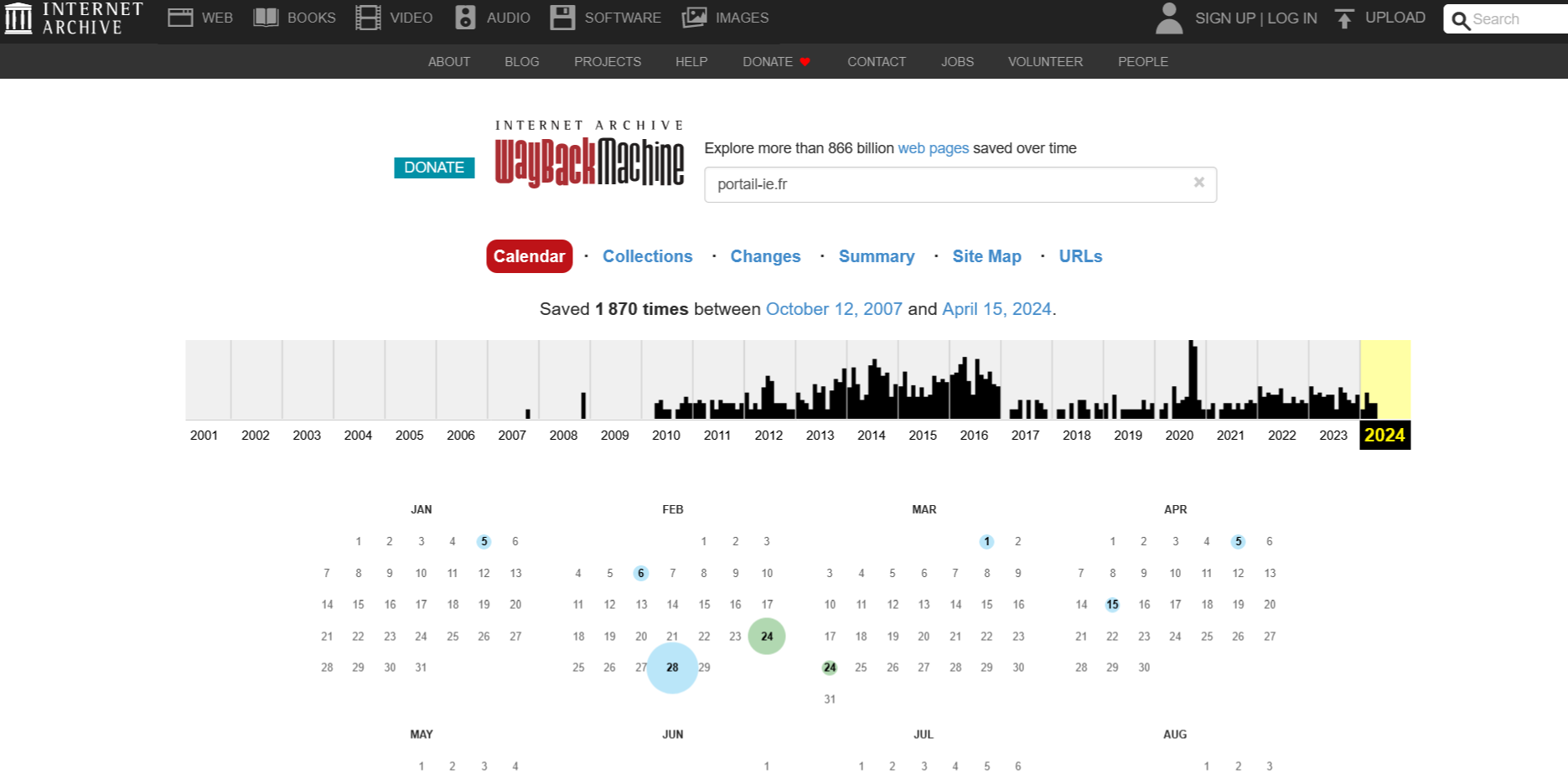This screenshot has width=1568, height=784.
Task: Open the March 1 snapshot
Action: [x=987, y=542]
